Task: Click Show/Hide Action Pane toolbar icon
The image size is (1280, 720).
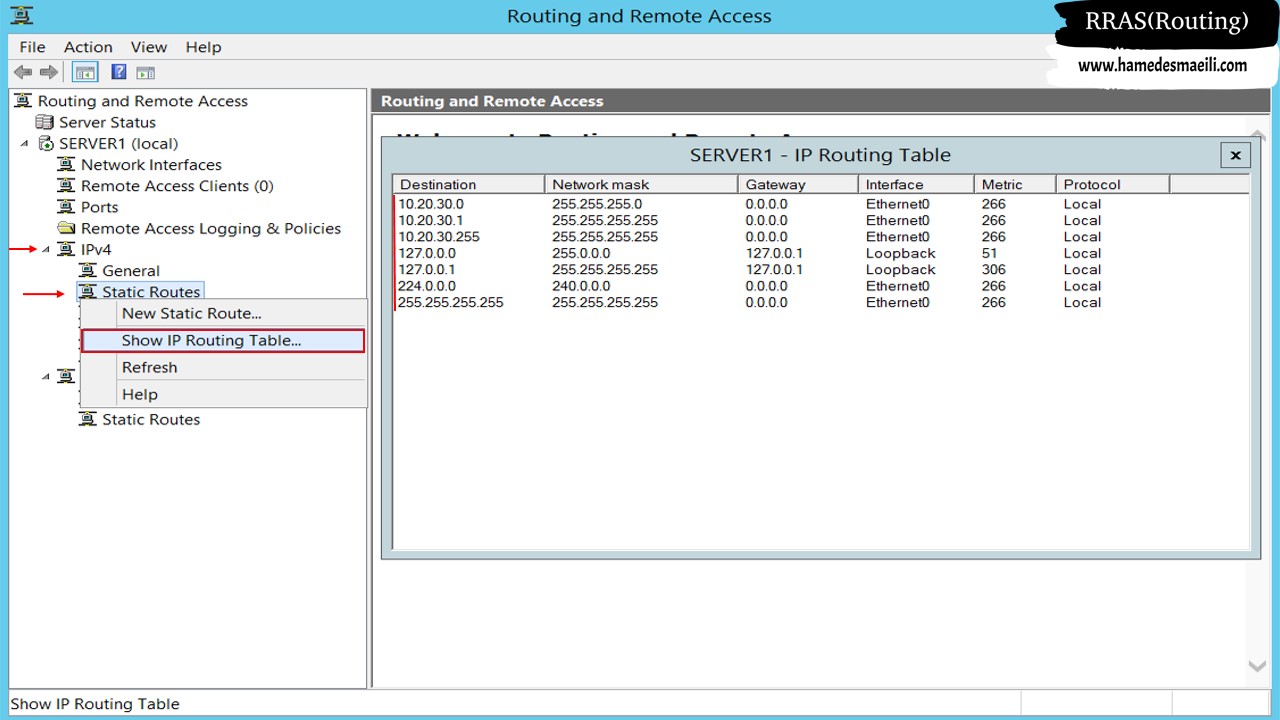Action: (x=145, y=72)
